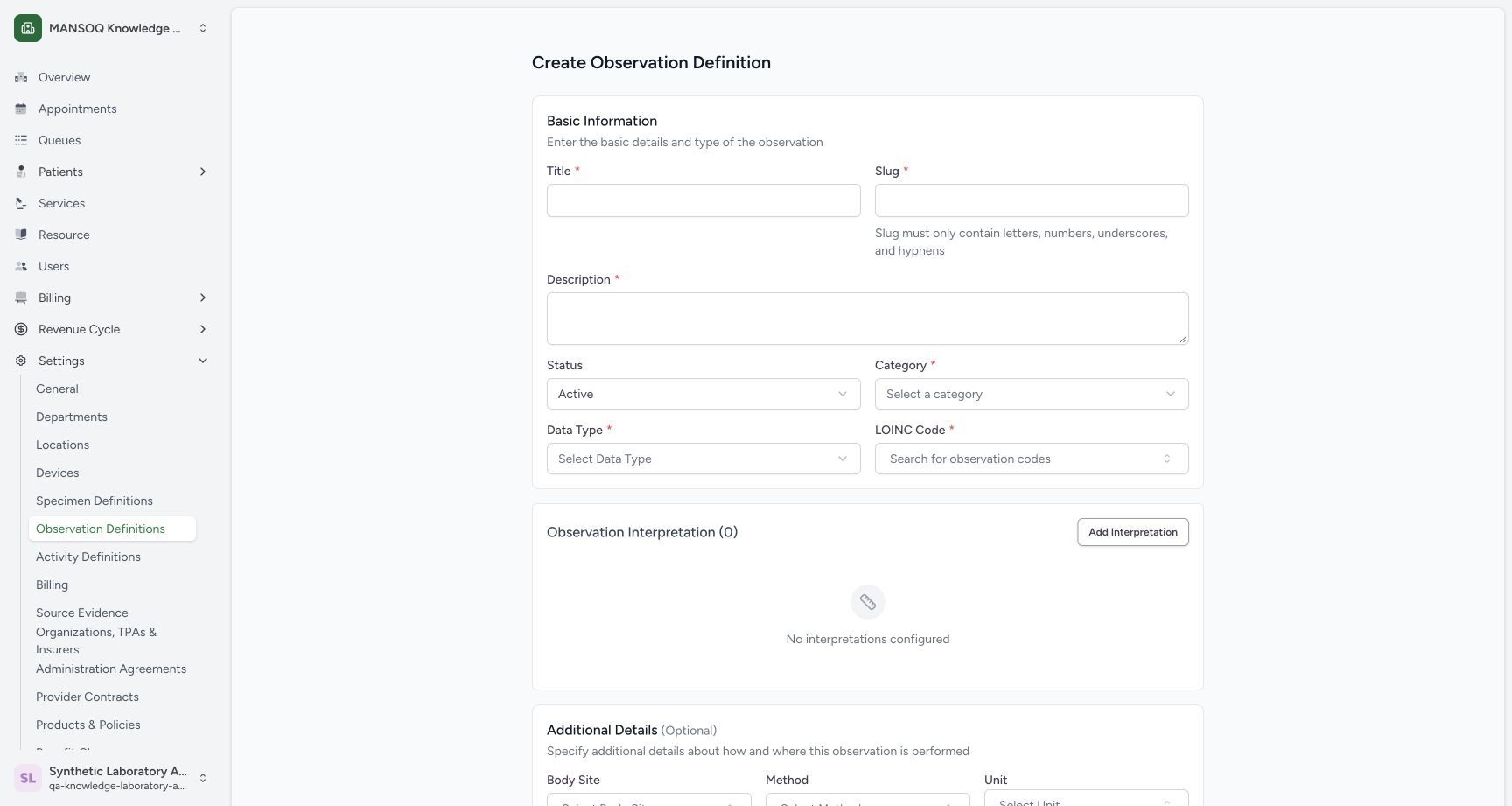Screen dimensions: 1512x806
Task: Open the LOINC Code search combobox
Action: (1032, 459)
